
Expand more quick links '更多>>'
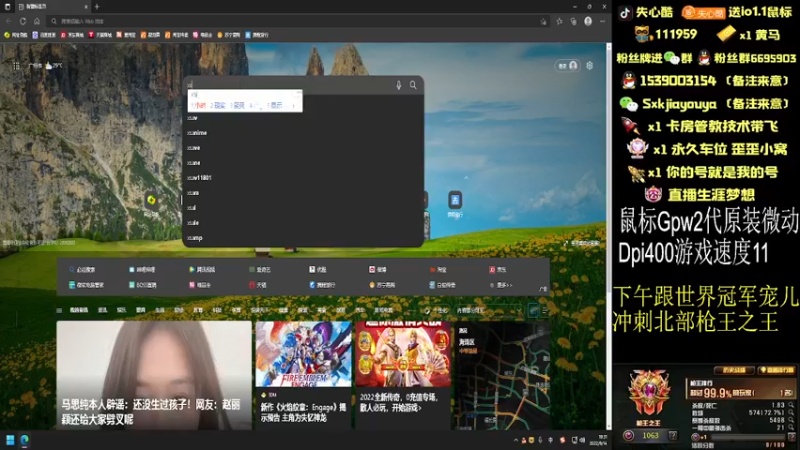coord(501,285)
